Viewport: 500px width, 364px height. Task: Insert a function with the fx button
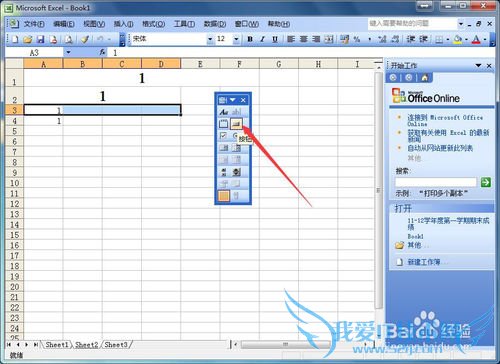click(x=102, y=52)
